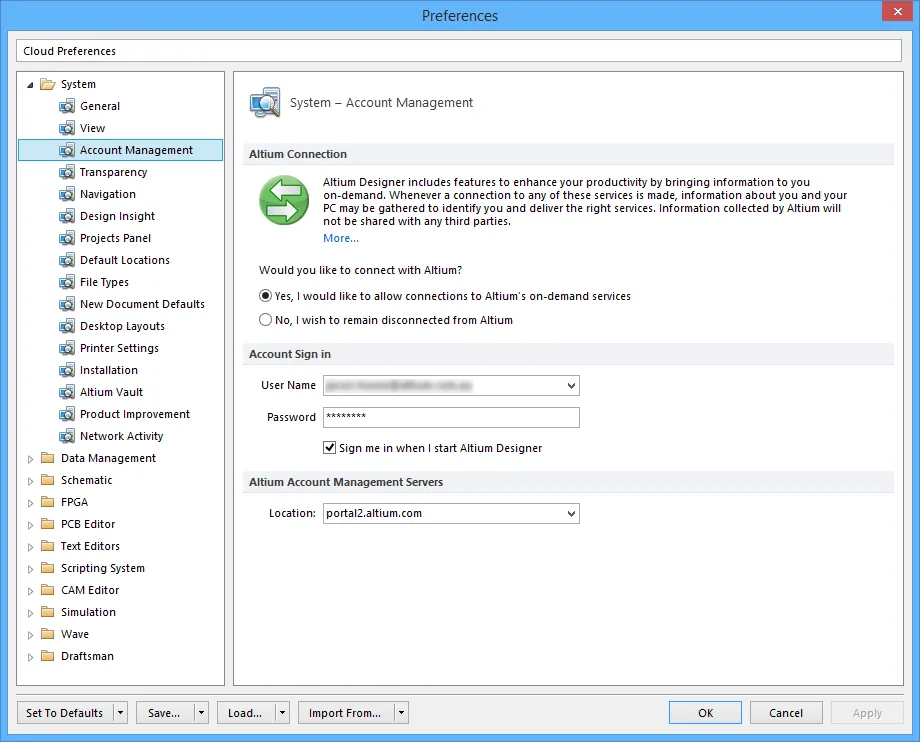Click the System open folder icon

point(48,84)
